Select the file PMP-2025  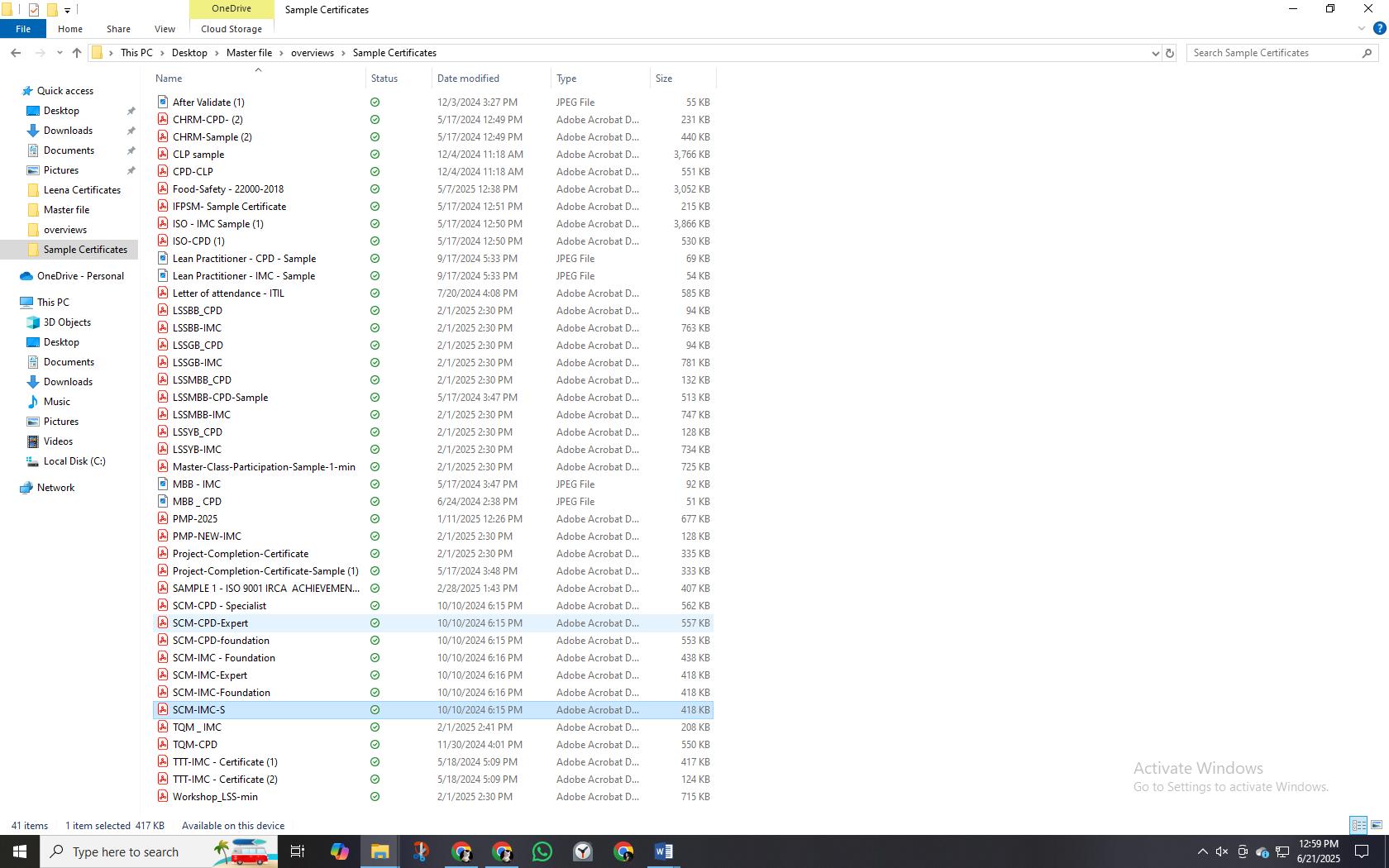click(195, 519)
